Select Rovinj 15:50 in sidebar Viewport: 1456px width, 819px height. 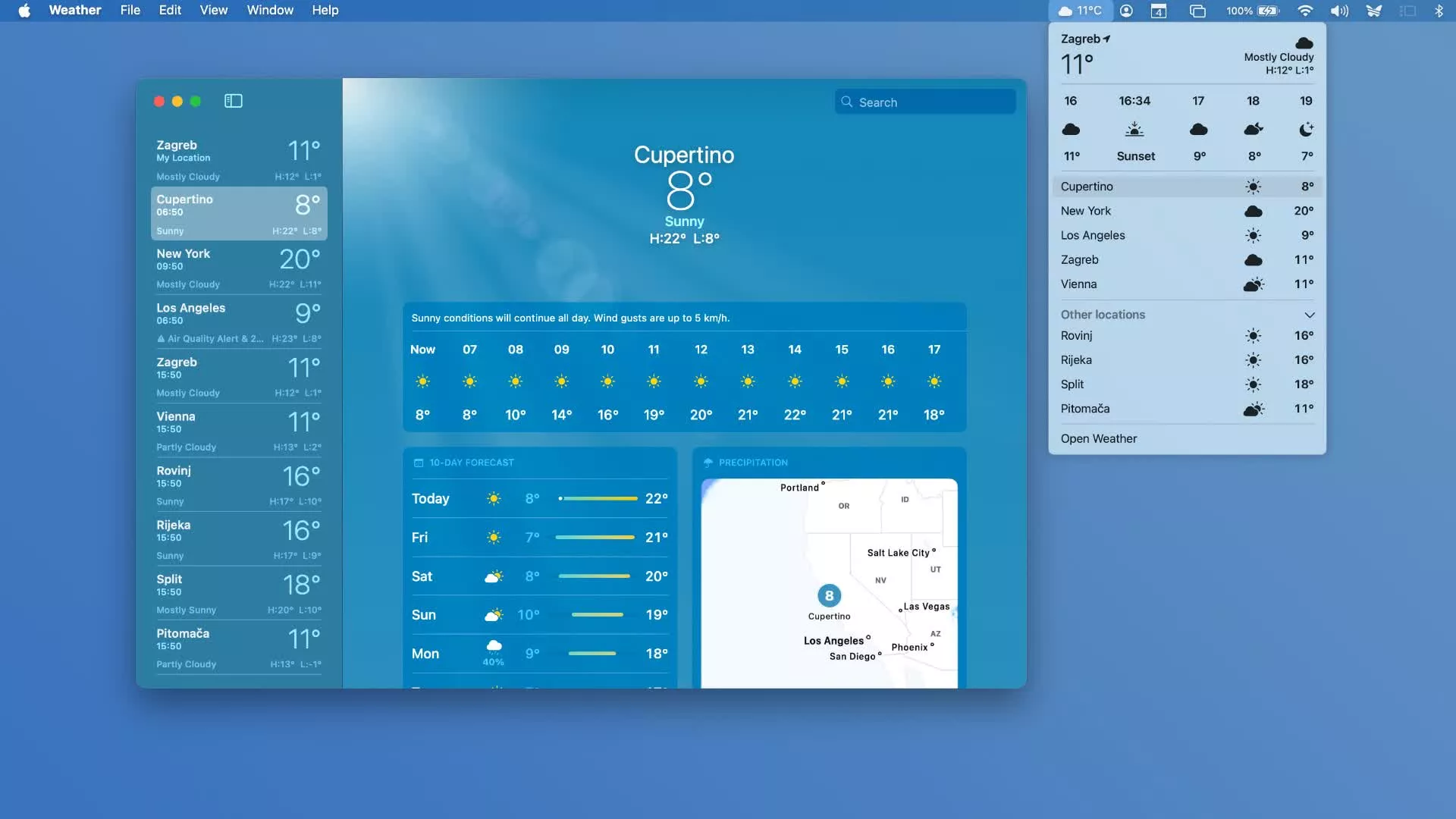239,485
